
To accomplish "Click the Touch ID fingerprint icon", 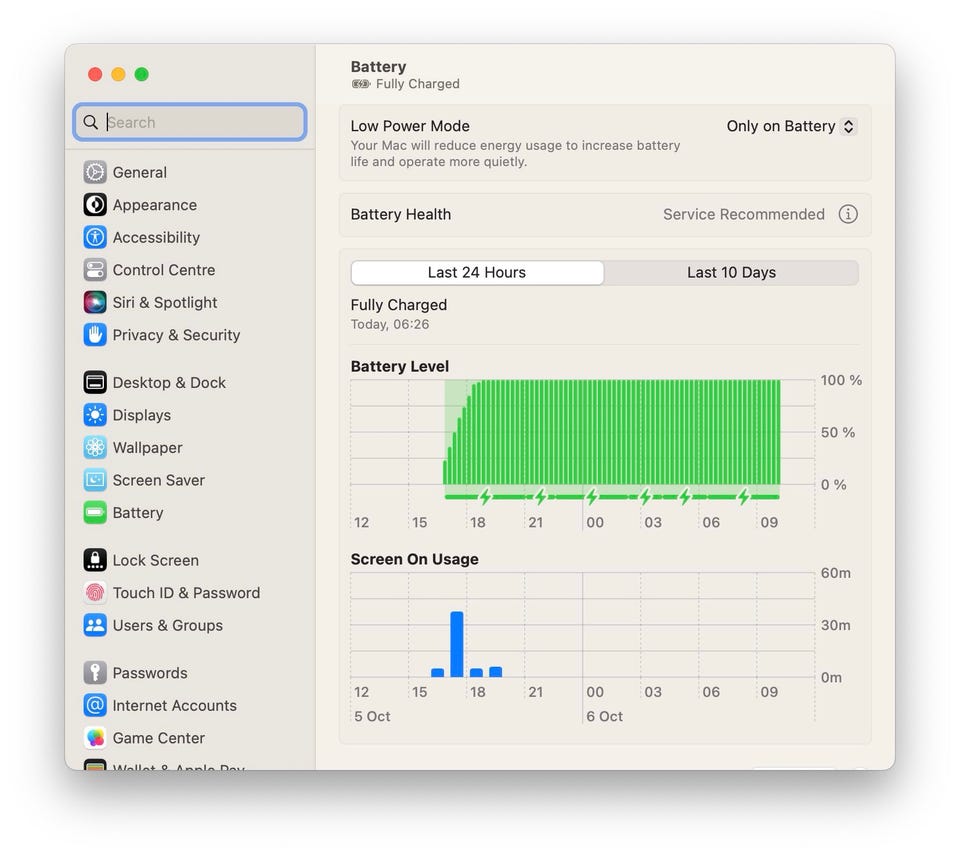I will click(x=95, y=592).
